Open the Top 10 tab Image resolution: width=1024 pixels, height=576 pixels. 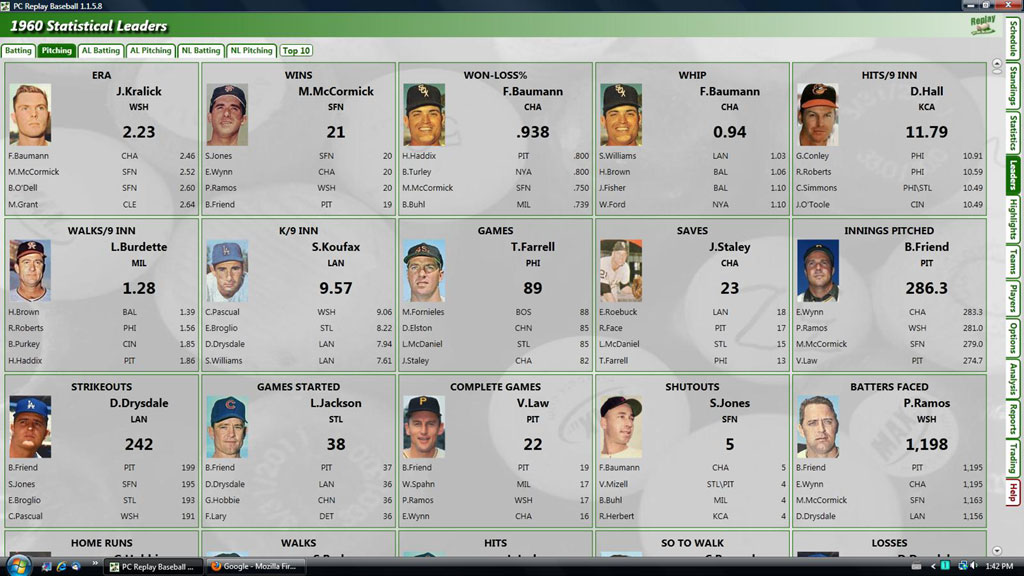tap(296, 51)
